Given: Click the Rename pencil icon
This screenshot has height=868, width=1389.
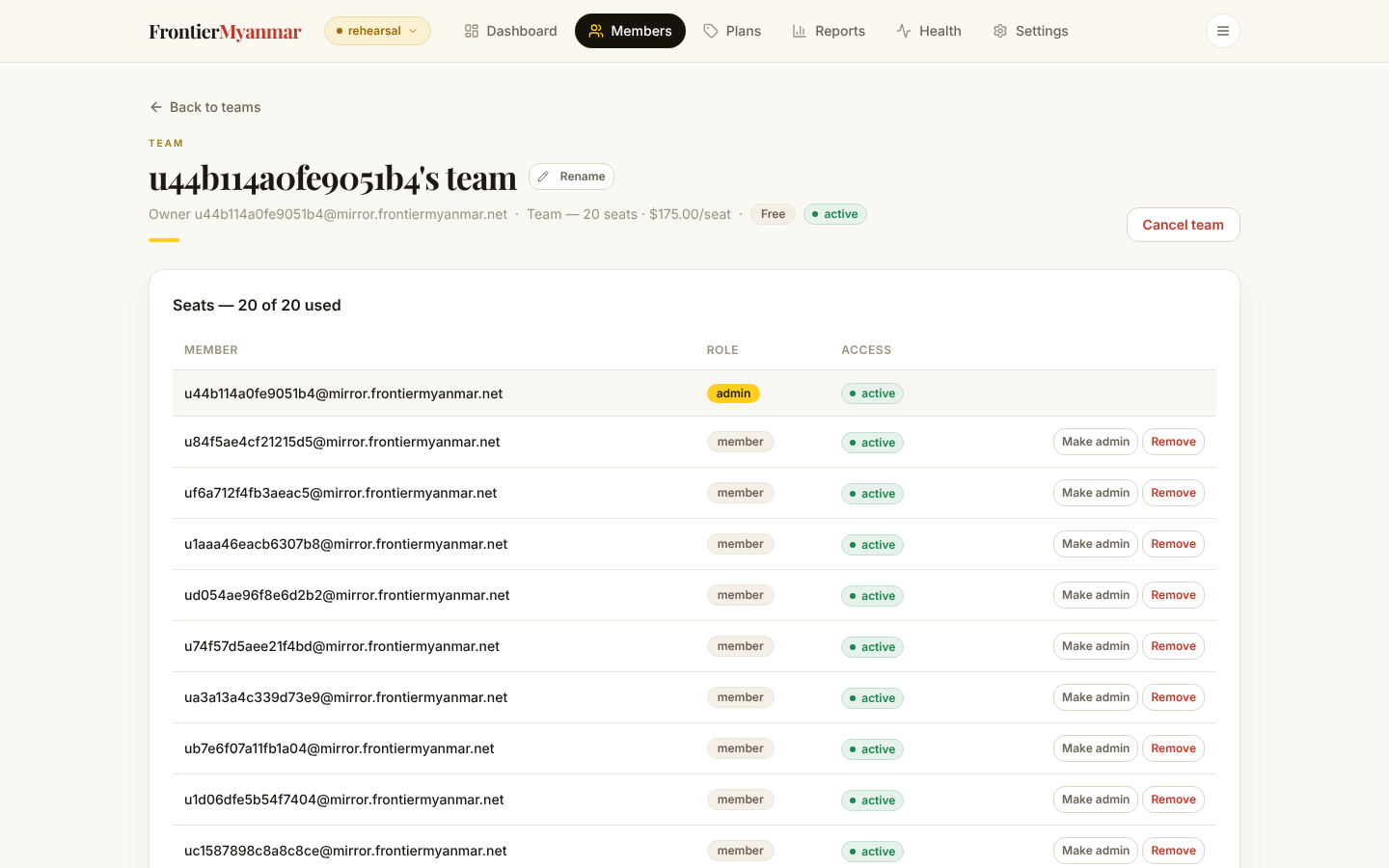Looking at the screenshot, I should point(544,176).
